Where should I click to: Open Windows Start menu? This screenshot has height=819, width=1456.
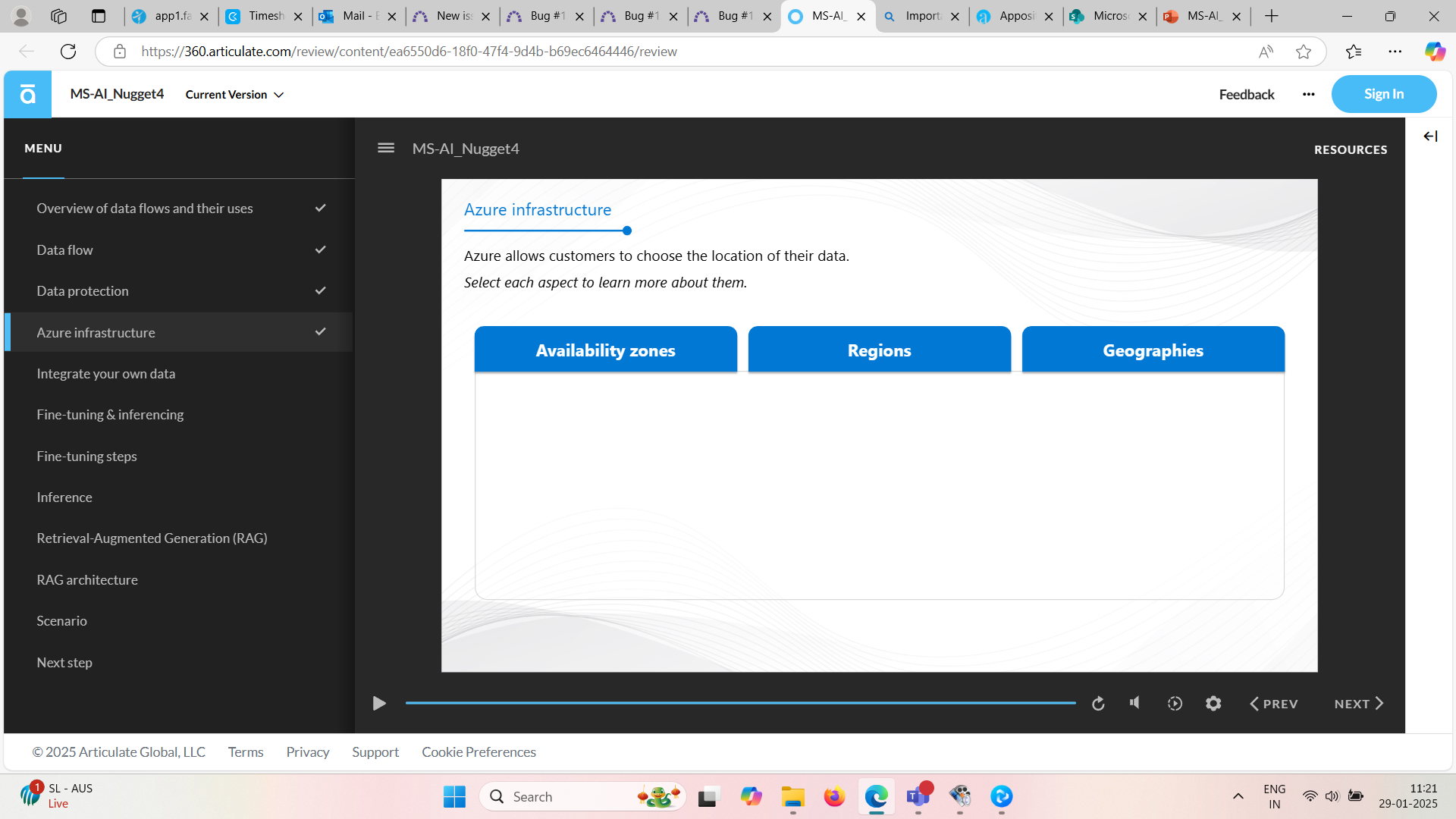[454, 796]
